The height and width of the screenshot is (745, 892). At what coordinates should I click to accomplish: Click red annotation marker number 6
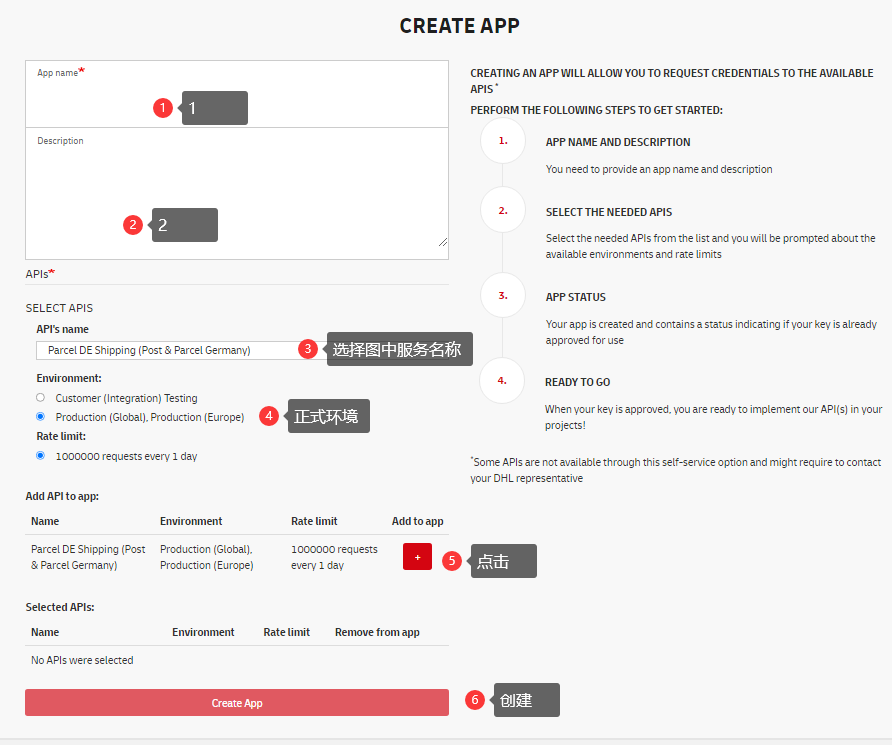476,700
